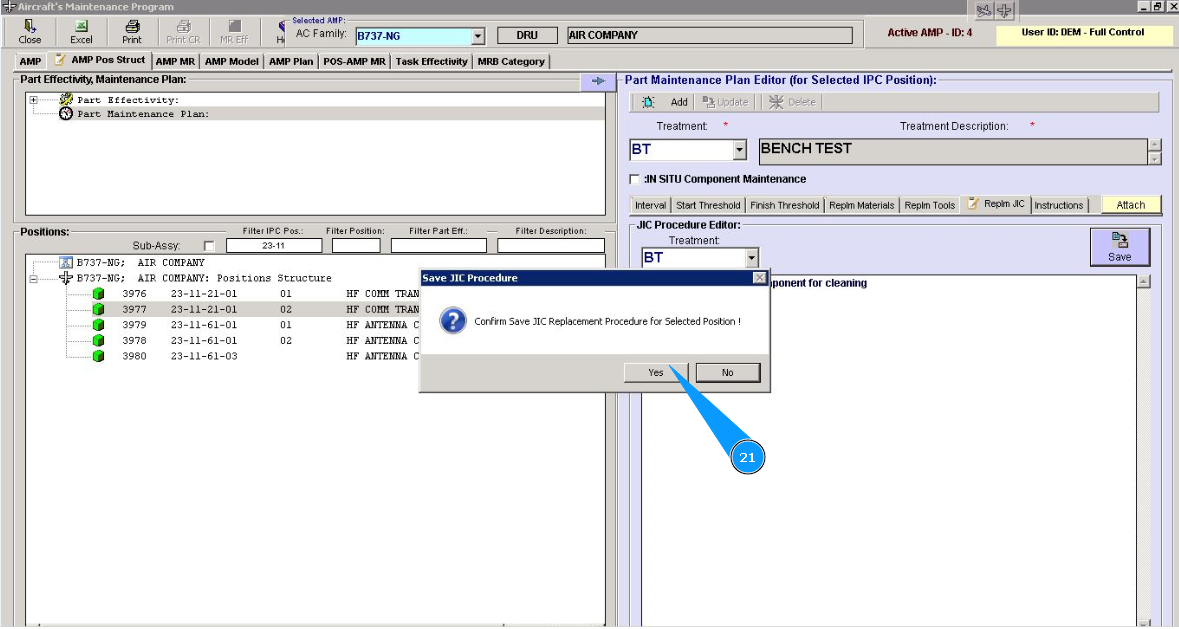Click the Filter IPC Pos field with 23-11
Screen dimensions: 1179x629
tap(274, 246)
